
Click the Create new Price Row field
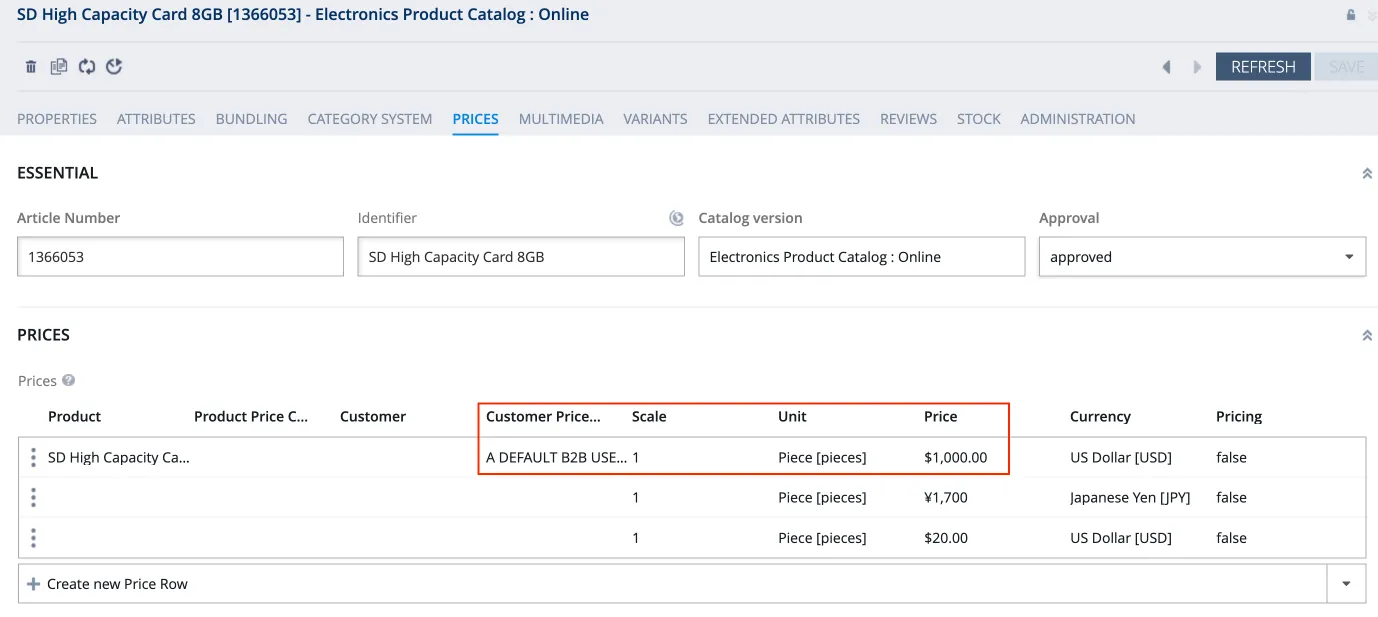(x=672, y=584)
